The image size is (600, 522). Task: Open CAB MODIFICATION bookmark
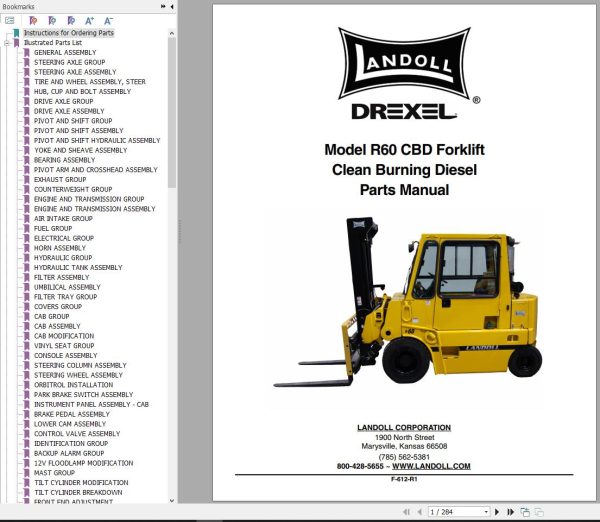pos(64,336)
